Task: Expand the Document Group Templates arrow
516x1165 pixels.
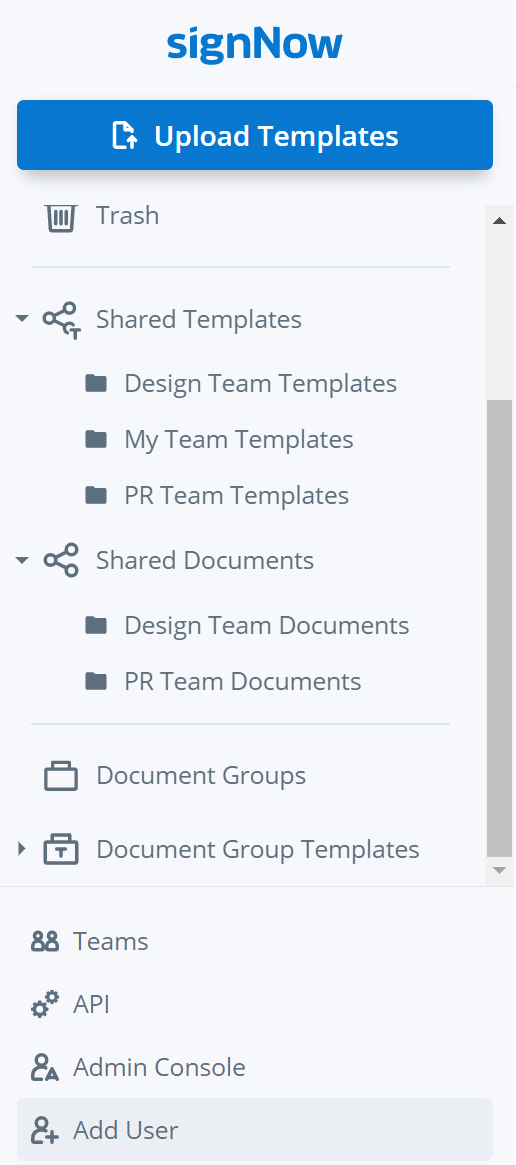Action: pyautogui.click(x=22, y=848)
